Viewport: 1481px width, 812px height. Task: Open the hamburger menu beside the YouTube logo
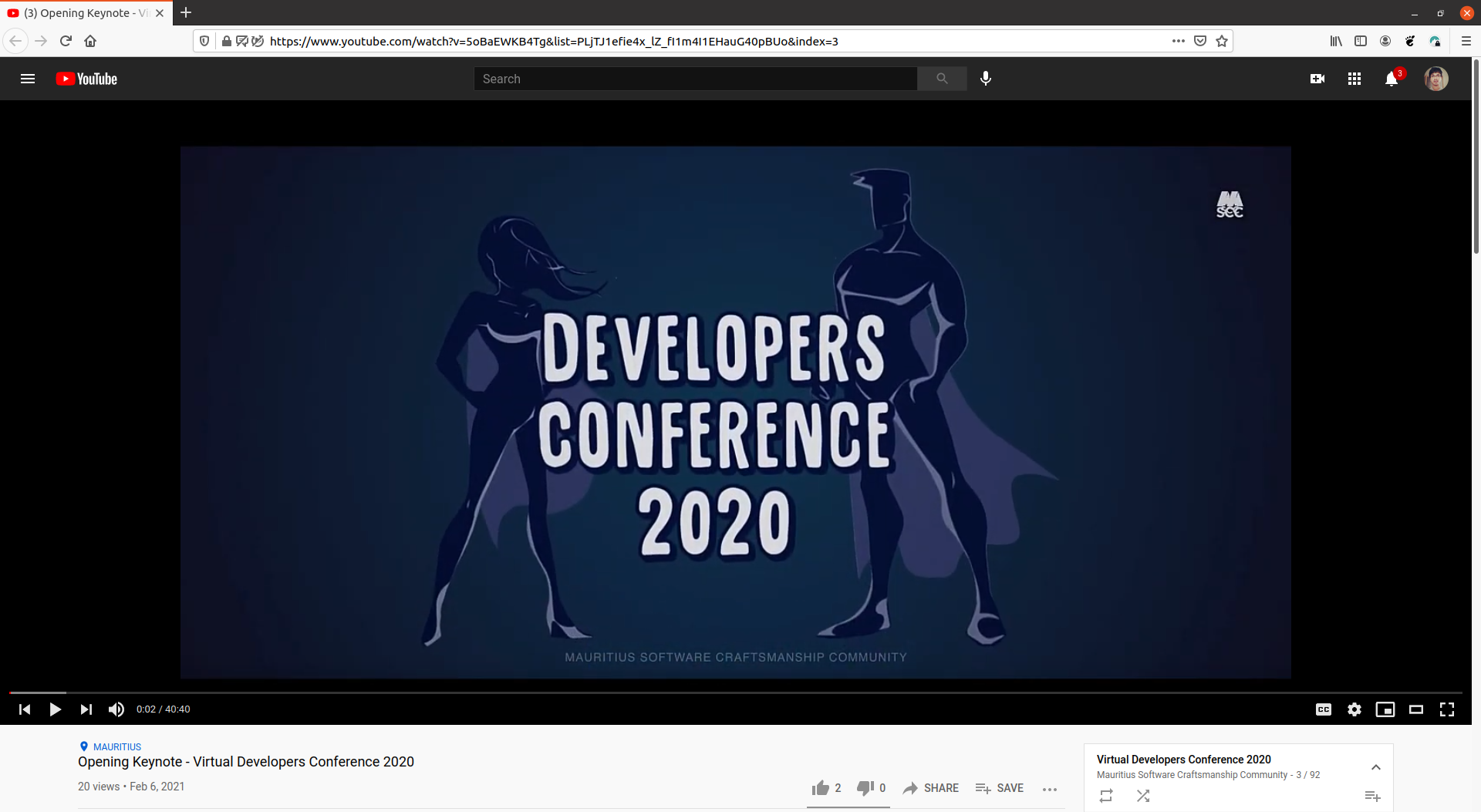(x=28, y=78)
